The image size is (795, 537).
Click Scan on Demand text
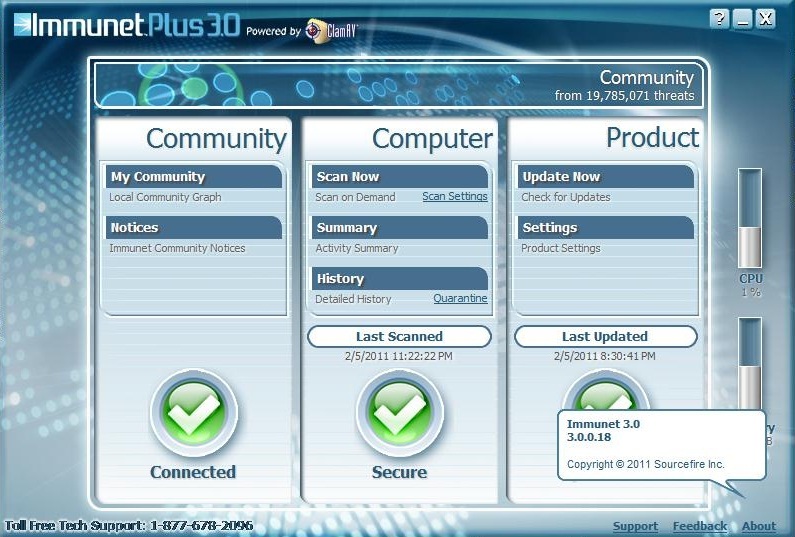[355, 197]
